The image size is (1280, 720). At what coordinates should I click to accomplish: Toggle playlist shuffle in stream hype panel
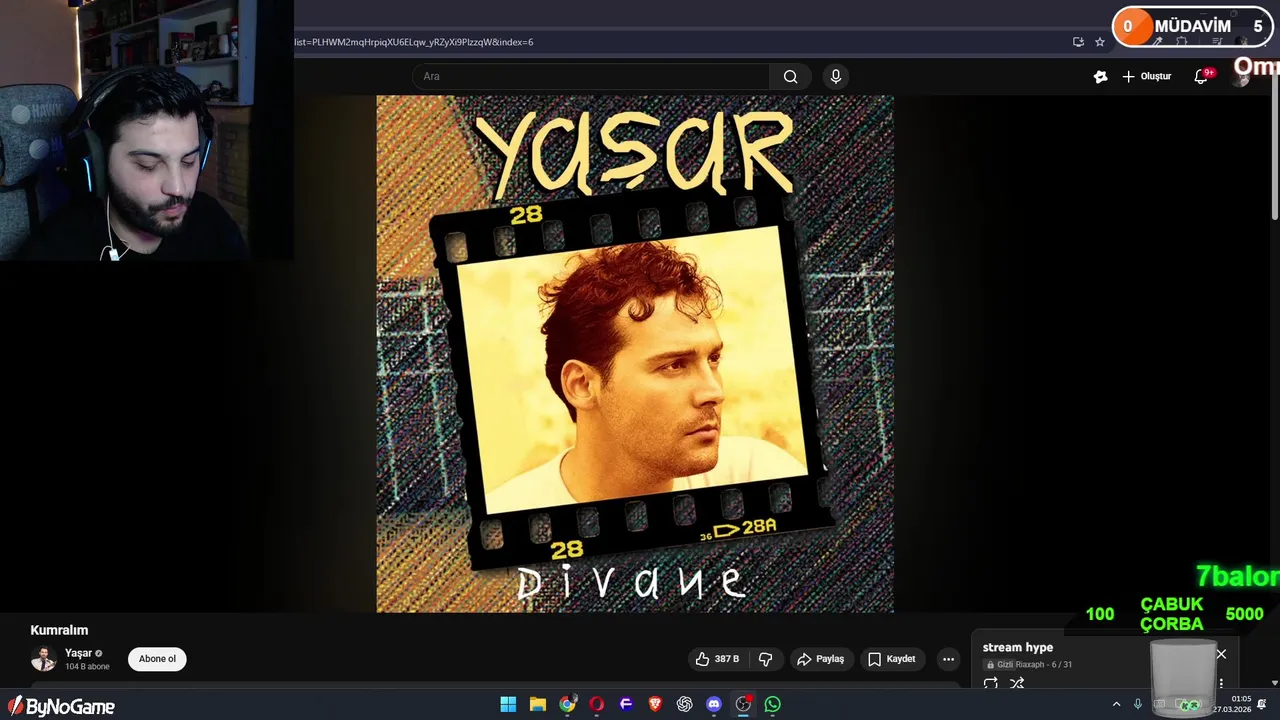pos(1017,684)
